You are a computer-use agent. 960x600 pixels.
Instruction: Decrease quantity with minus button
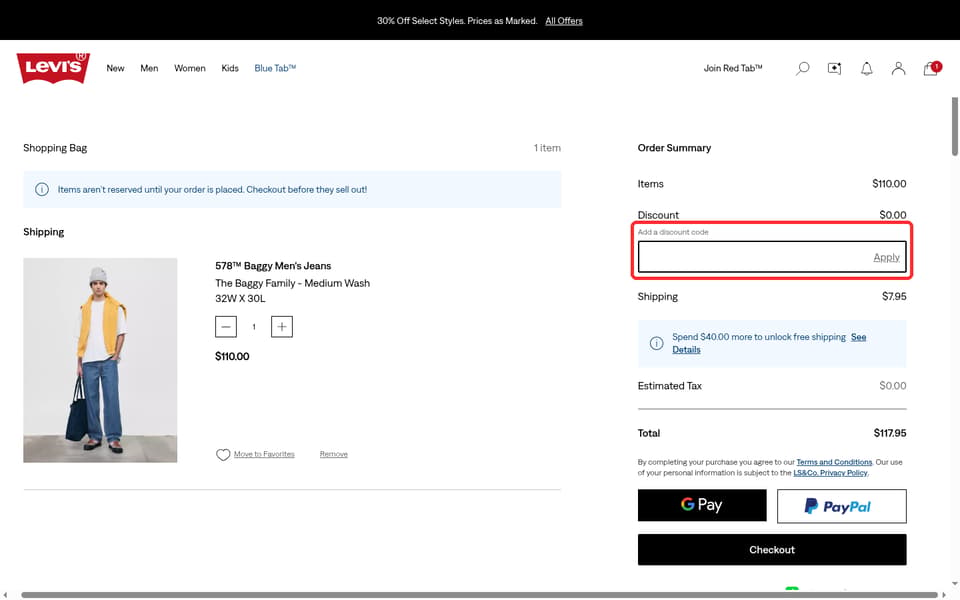tap(226, 326)
